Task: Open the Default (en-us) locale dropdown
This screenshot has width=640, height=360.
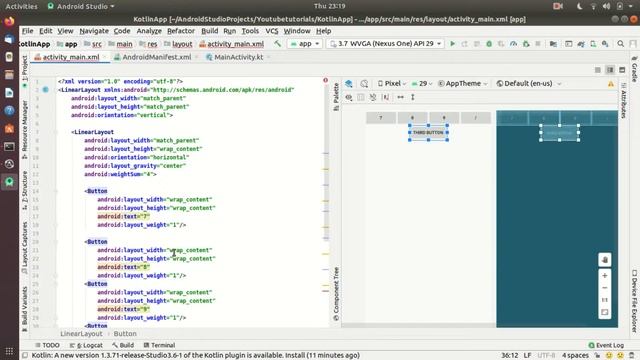Action: pos(529,84)
